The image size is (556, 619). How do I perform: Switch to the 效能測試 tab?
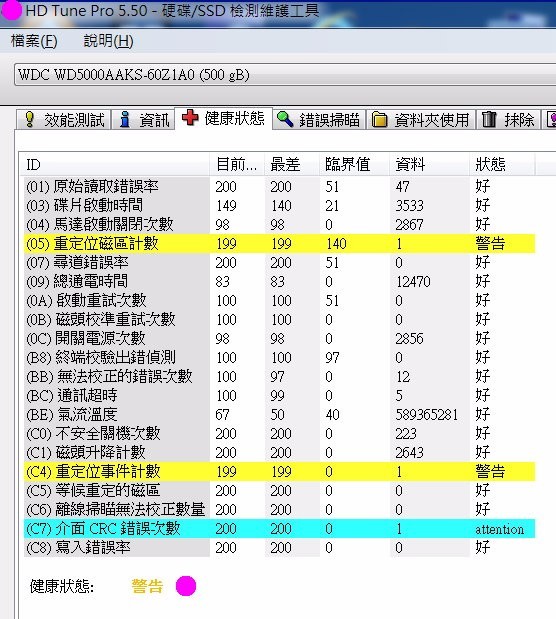click(x=64, y=120)
